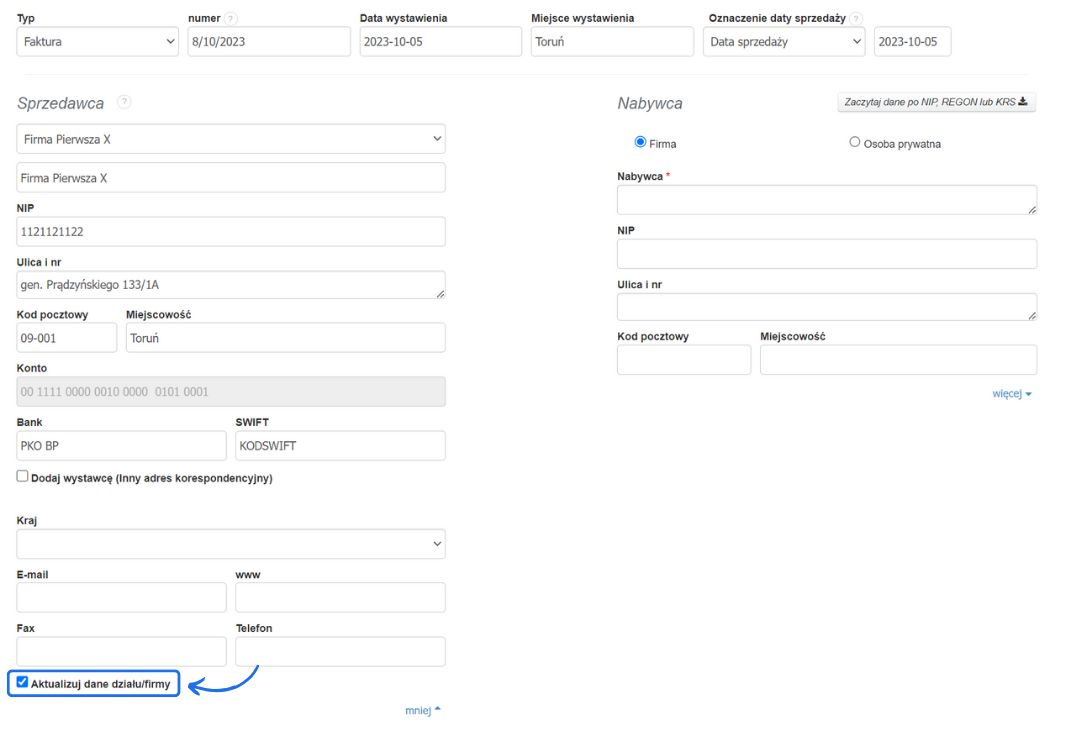Image resolution: width=1085 pixels, height=734 pixels.
Task: Click the seller SWIFT field
Action: [340, 446]
